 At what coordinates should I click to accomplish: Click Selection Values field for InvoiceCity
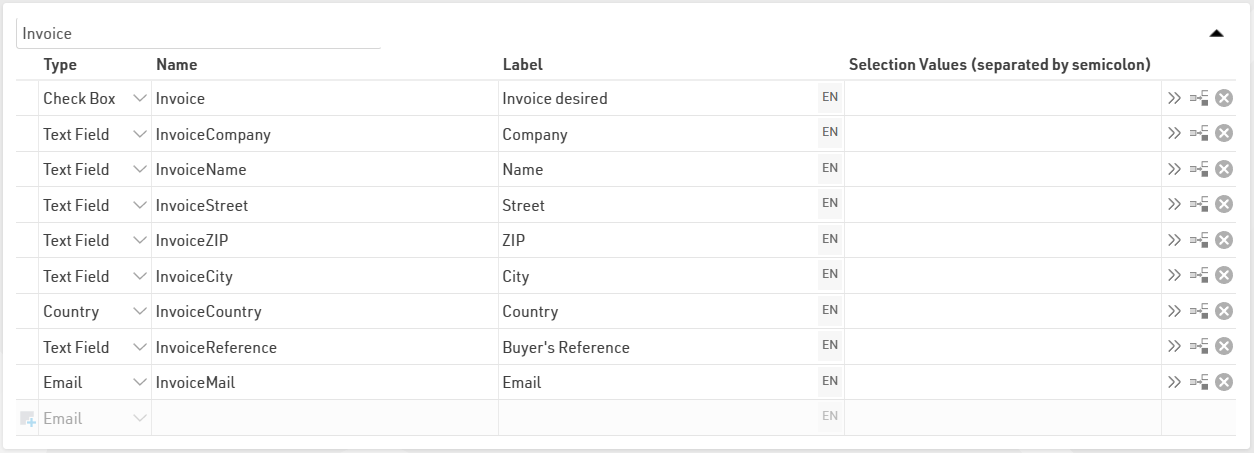pyautogui.click(x=1002, y=276)
